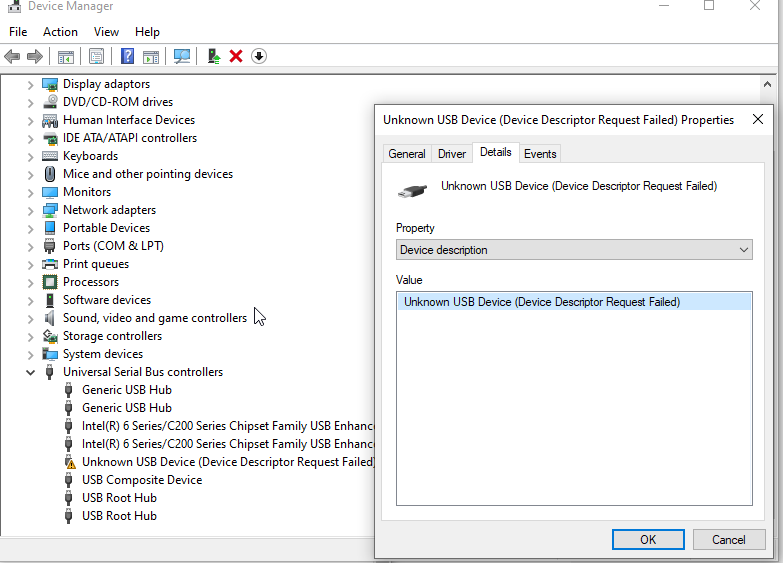The height and width of the screenshot is (563, 783).
Task: Select Unknown USB Device in the tree
Action: 229,462
